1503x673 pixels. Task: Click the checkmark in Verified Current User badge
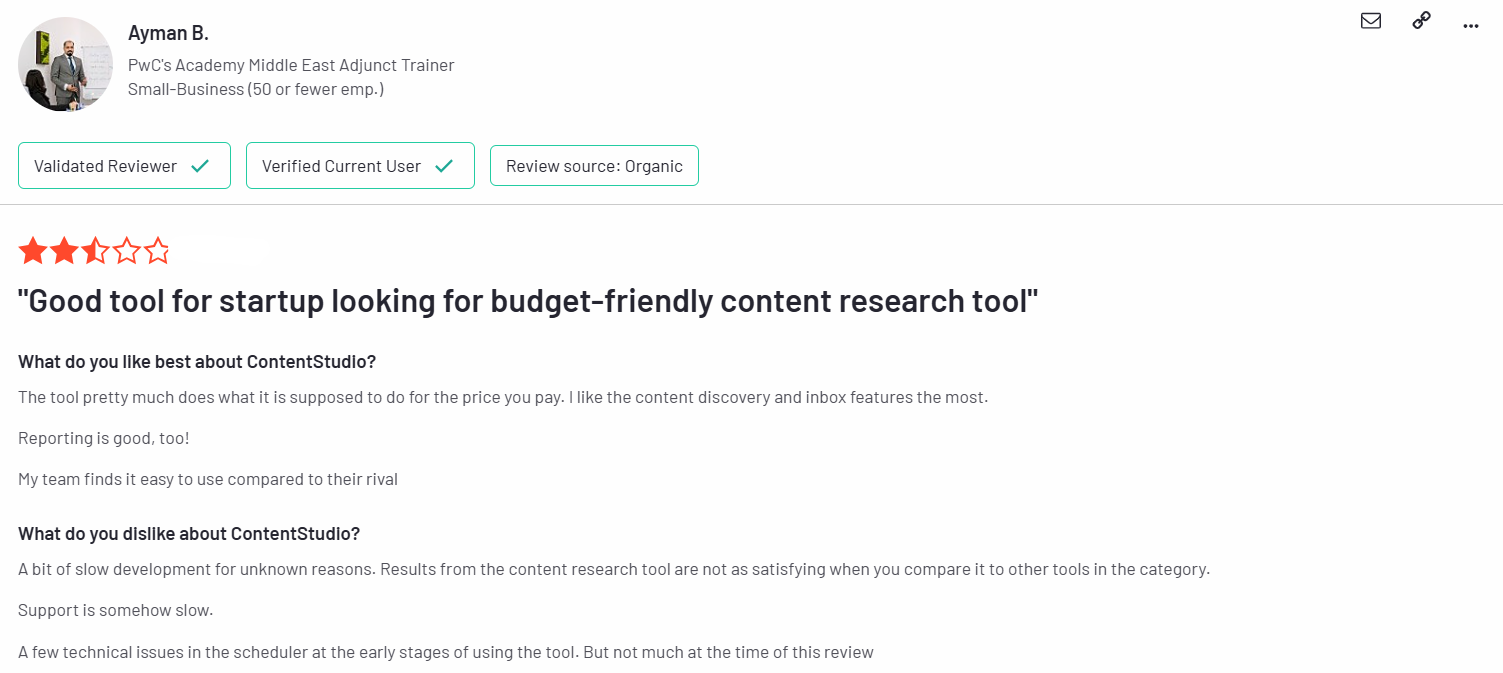click(x=444, y=166)
